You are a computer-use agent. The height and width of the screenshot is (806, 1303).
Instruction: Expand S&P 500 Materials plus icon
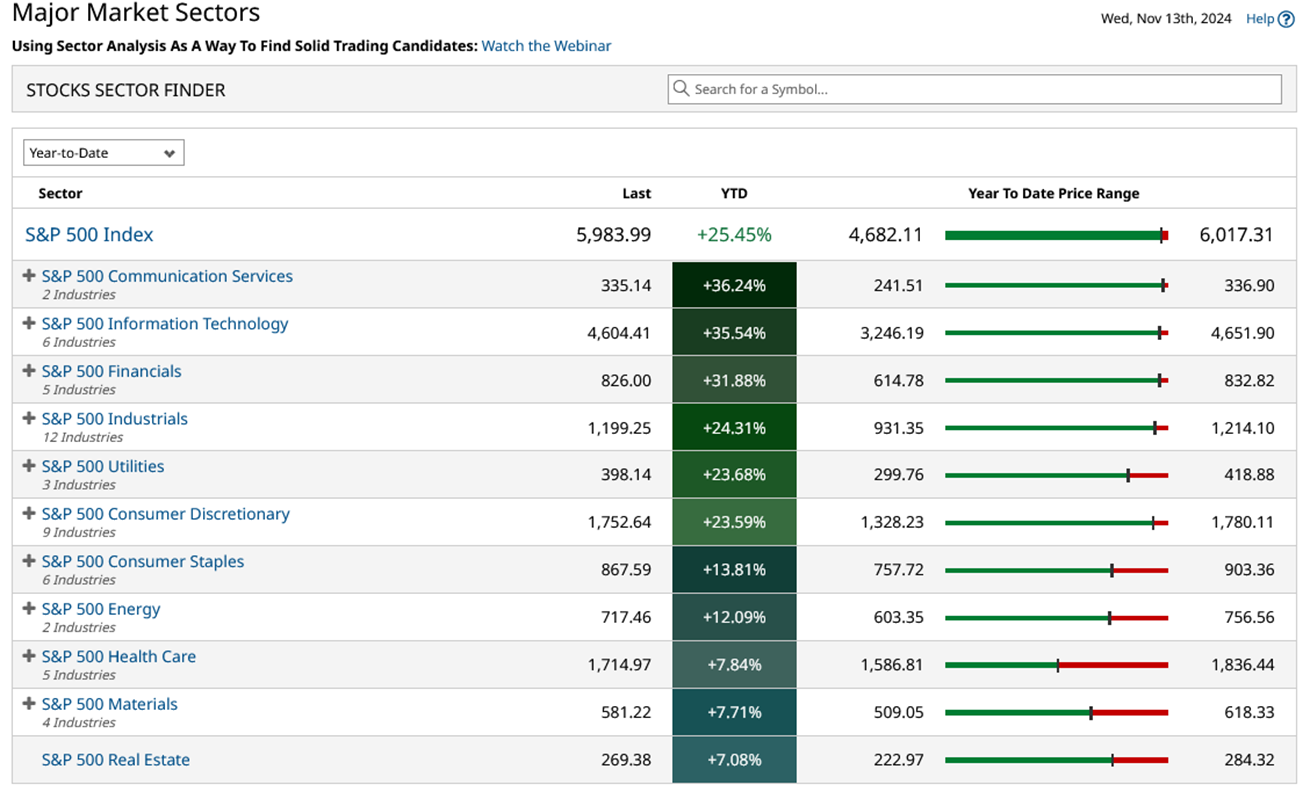tap(29, 703)
